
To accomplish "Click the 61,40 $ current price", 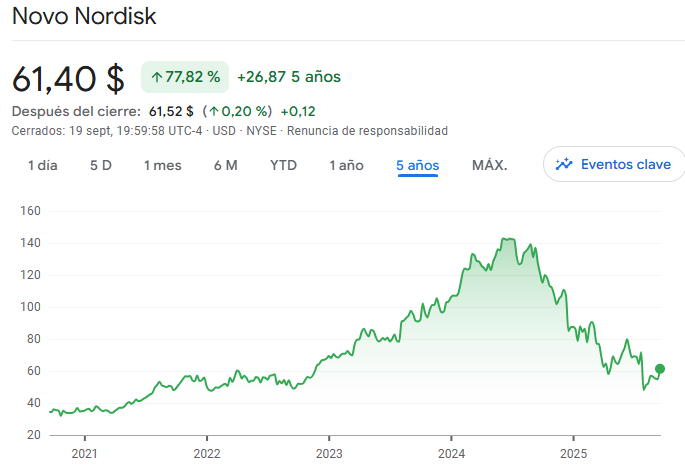I will click(68, 77).
